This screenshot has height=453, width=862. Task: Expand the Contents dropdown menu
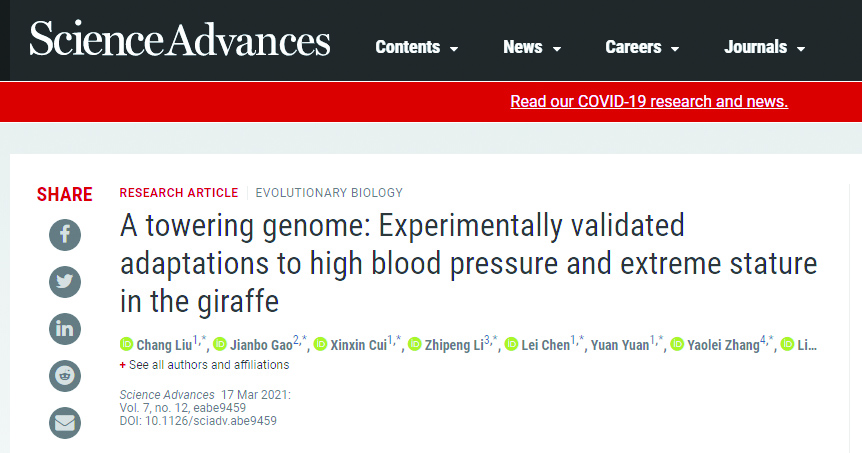point(417,47)
